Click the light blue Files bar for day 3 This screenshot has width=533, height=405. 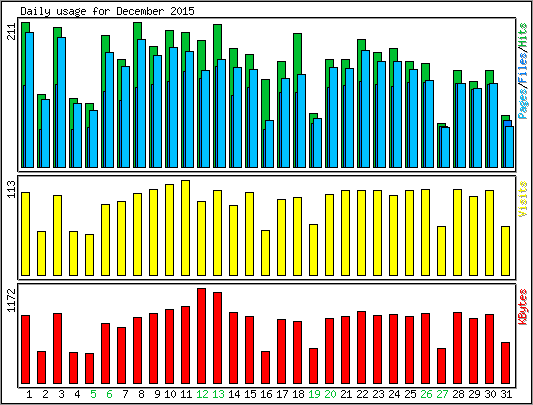pos(62,102)
